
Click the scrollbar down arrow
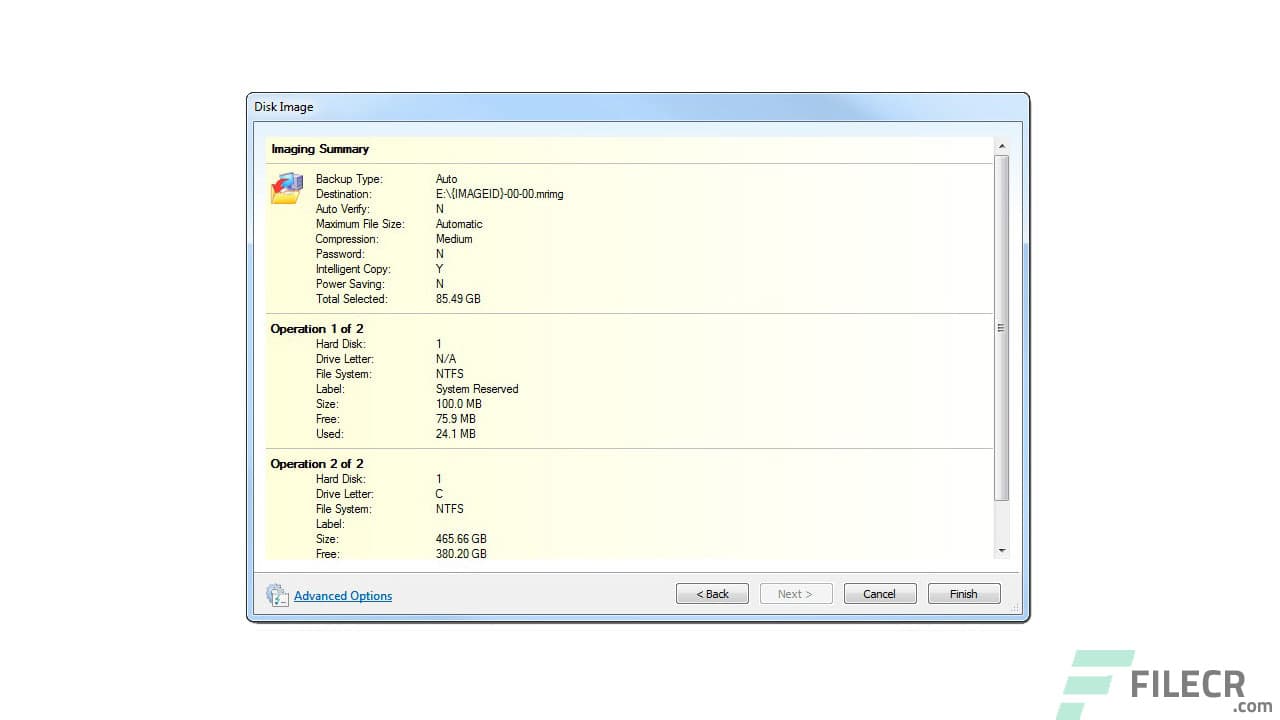pyautogui.click(x=1001, y=551)
